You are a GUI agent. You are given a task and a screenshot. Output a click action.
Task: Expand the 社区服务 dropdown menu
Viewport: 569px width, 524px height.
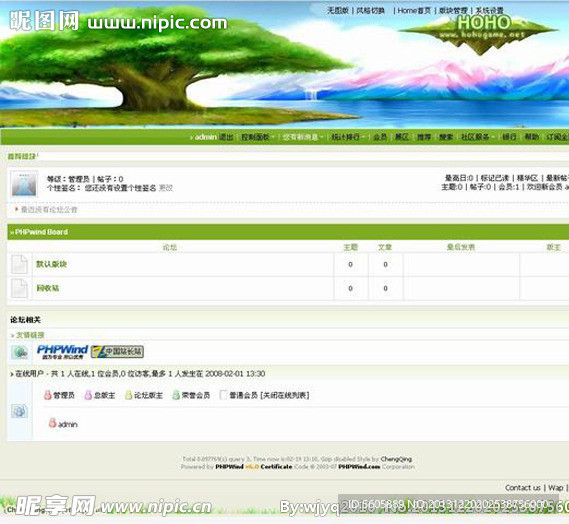[x=477, y=137]
